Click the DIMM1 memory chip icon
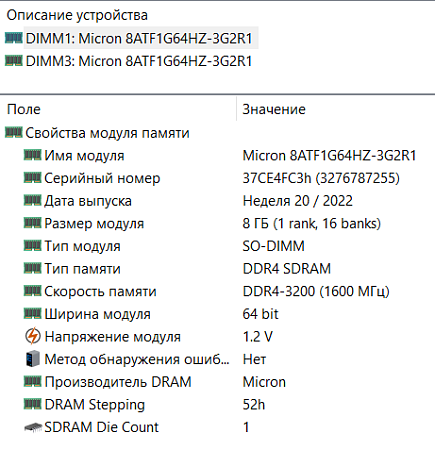Viewport: 435px width, 450px height. [x=14, y=38]
